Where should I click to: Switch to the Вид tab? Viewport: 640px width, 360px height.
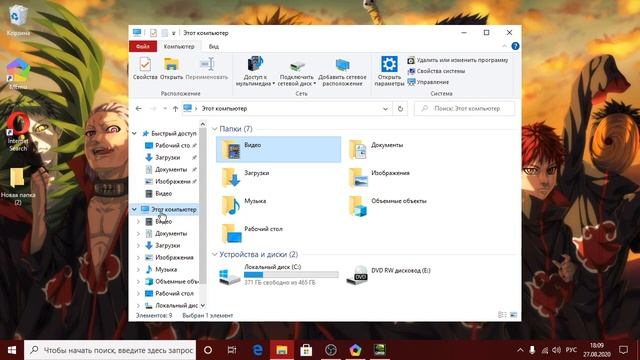click(x=213, y=47)
